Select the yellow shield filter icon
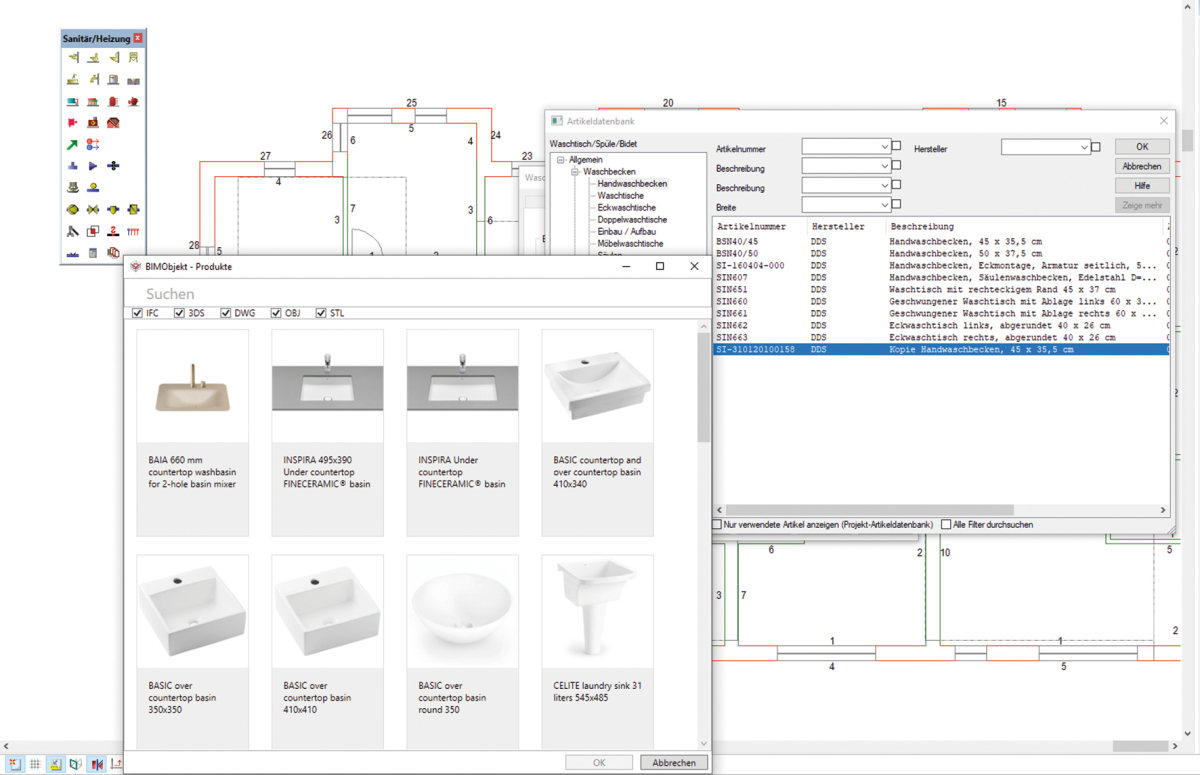1200x775 pixels. tap(113, 209)
